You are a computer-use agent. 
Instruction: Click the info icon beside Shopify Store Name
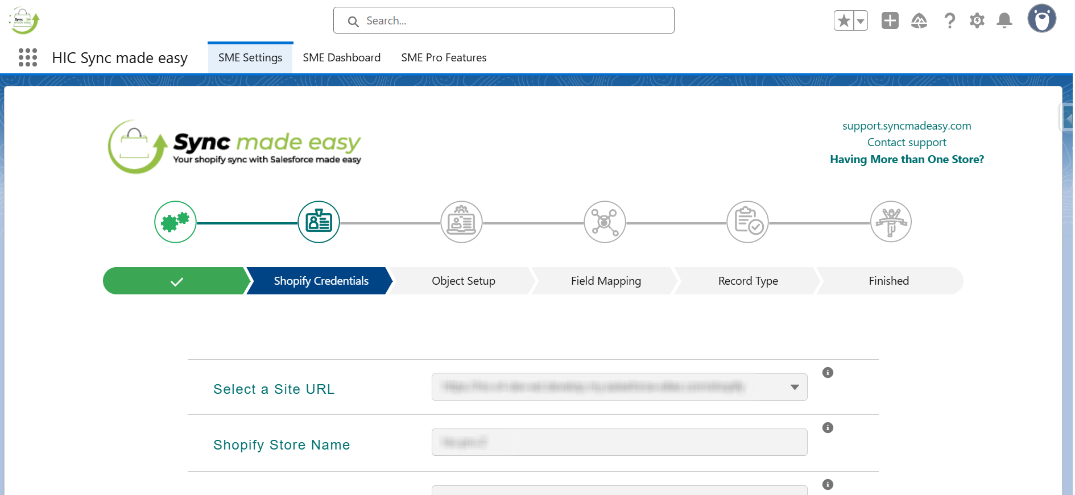[x=828, y=428]
